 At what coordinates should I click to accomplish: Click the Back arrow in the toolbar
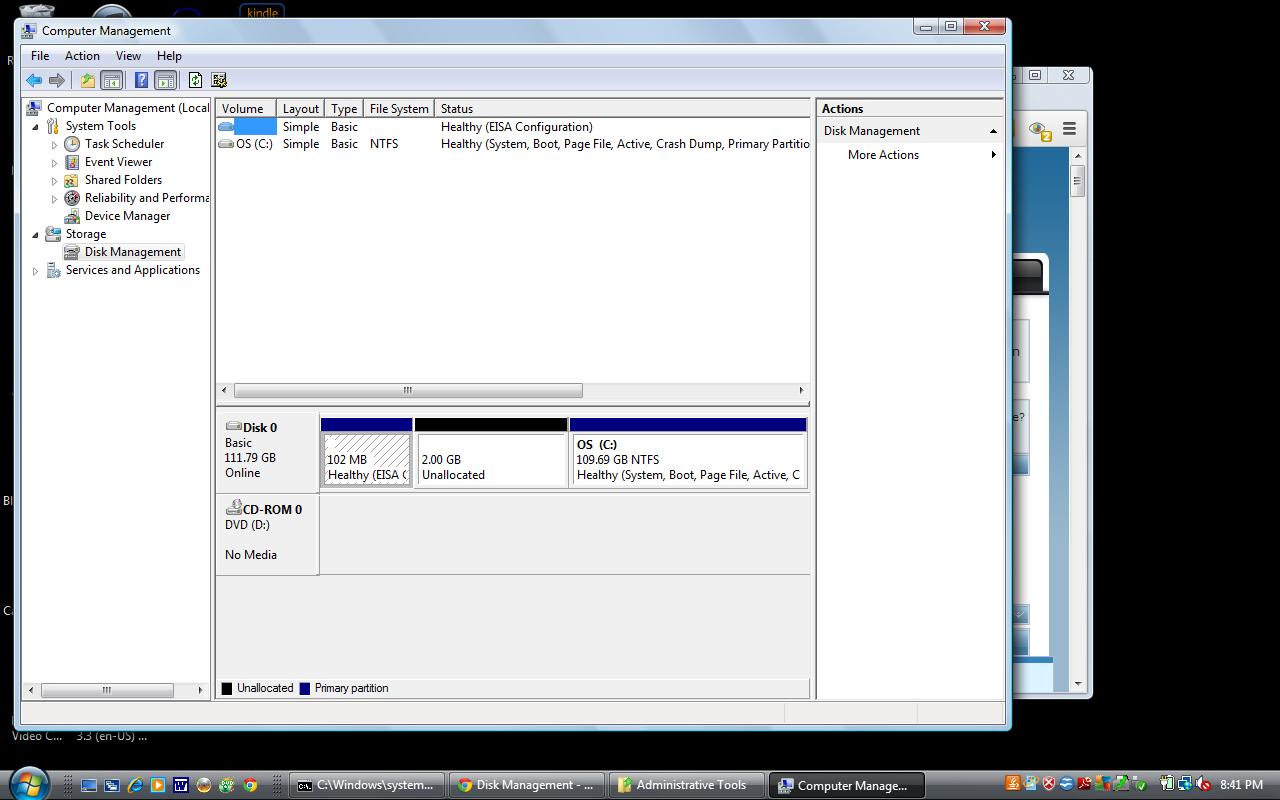pyautogui.click(x=34, y=81)
